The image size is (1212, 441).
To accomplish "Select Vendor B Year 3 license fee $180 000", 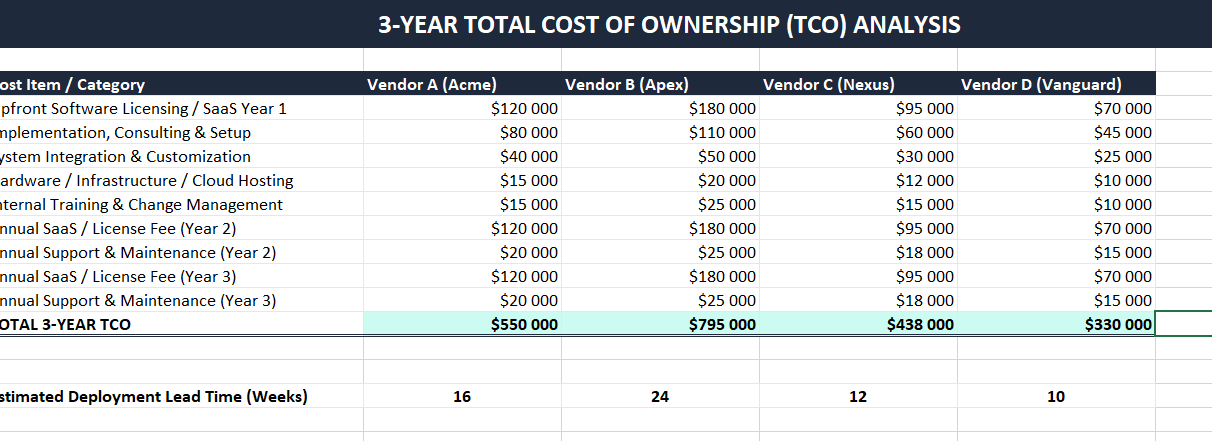I will click(661, 276).
